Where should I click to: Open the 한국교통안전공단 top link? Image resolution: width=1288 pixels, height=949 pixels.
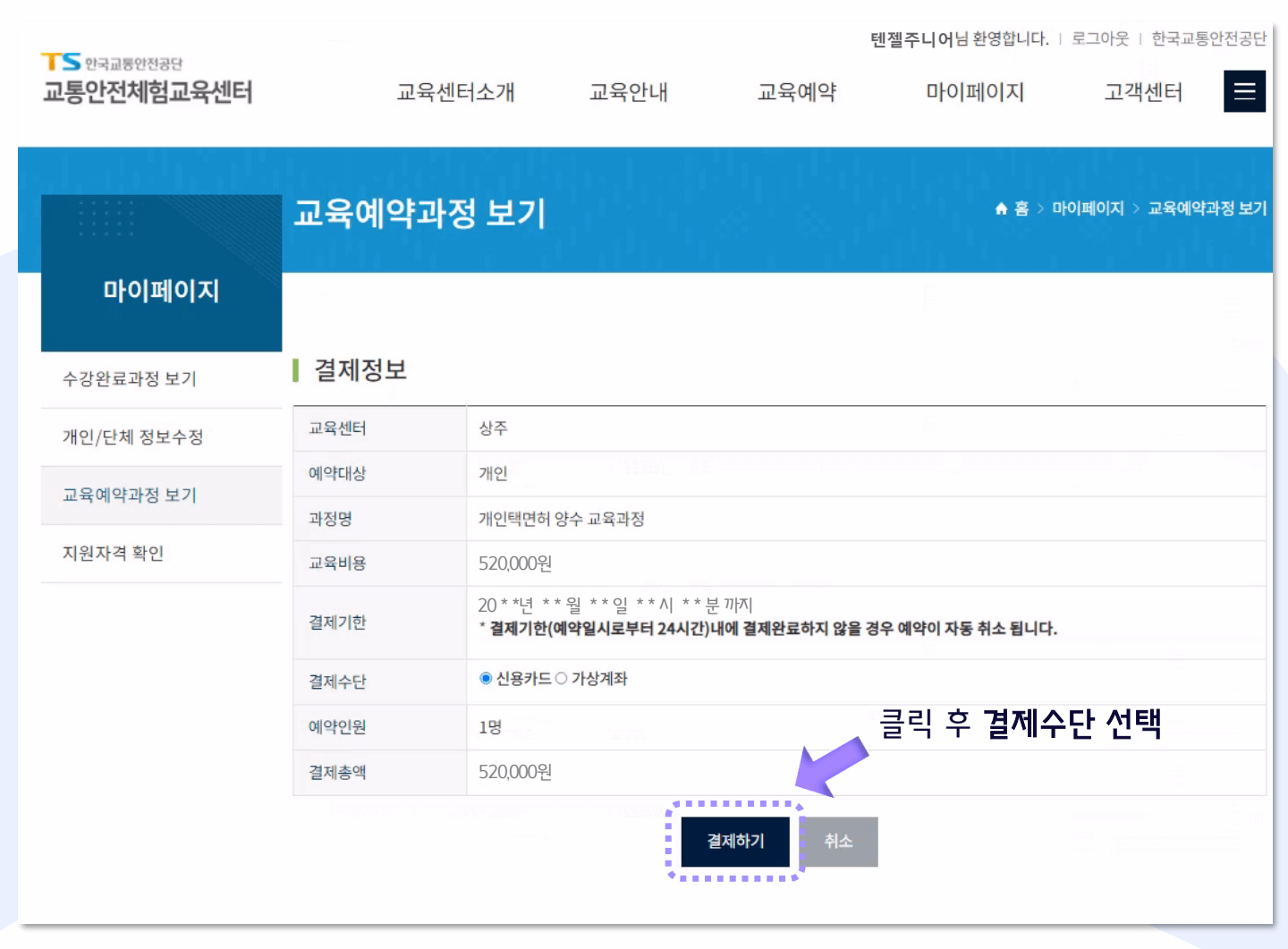[x=1208, y=38]
